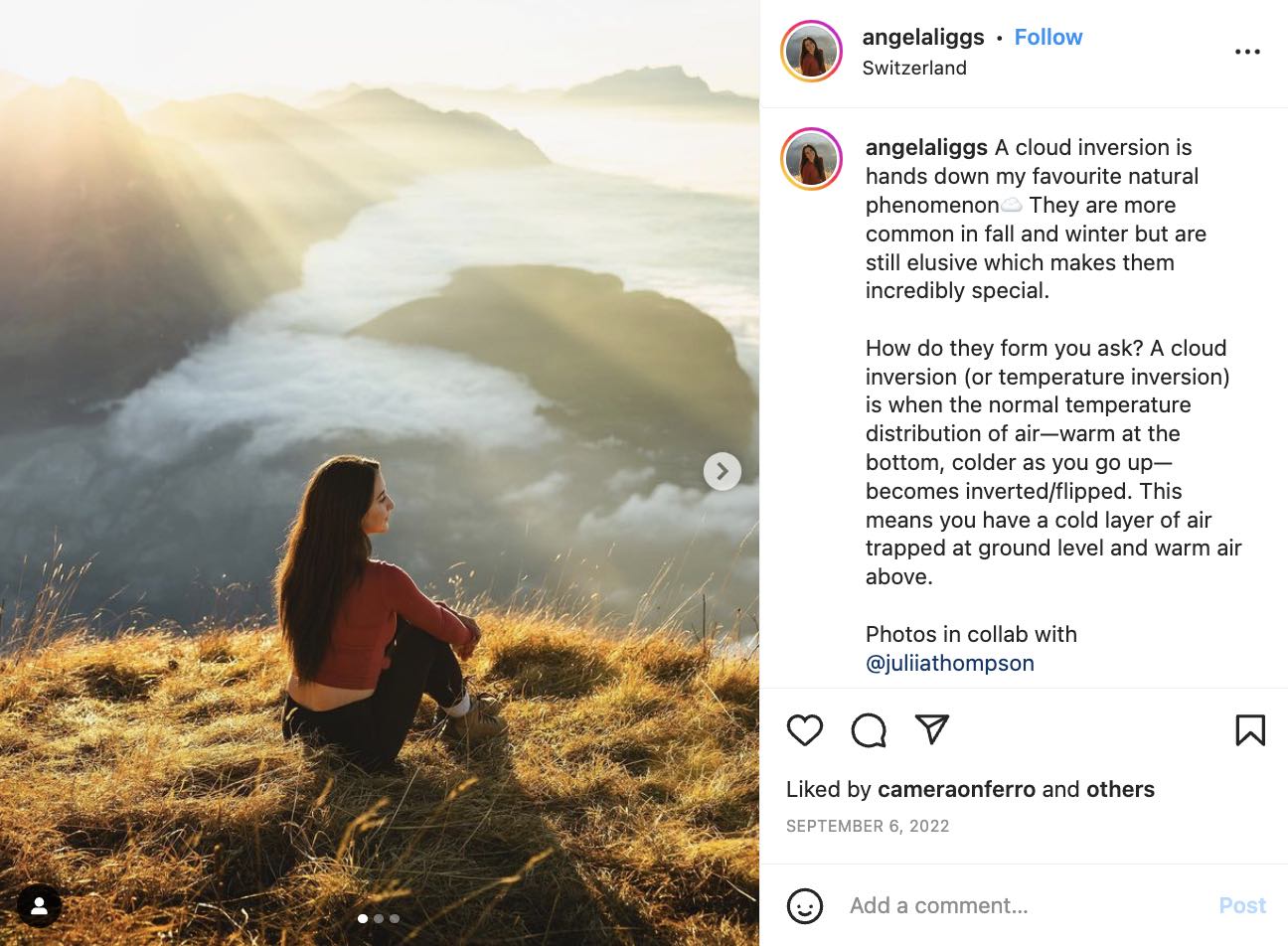Click the caption's profile avatar
The height and width of the screenshot is (946, 1288).
pyautogui.click(x=811, y=159)
